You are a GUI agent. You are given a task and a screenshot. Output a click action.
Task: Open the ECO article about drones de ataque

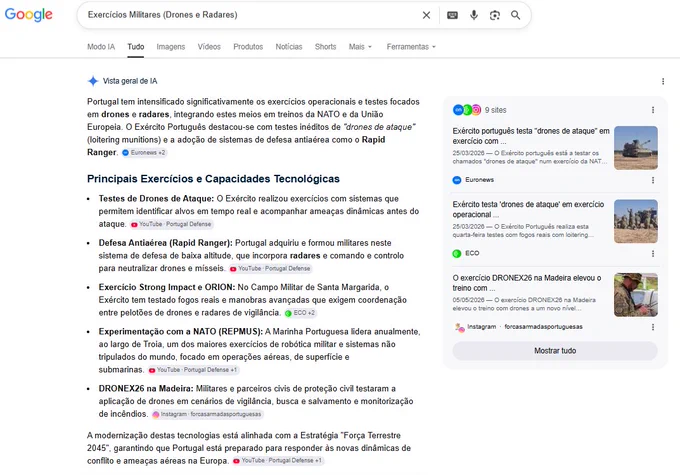[x=528, y=209]
